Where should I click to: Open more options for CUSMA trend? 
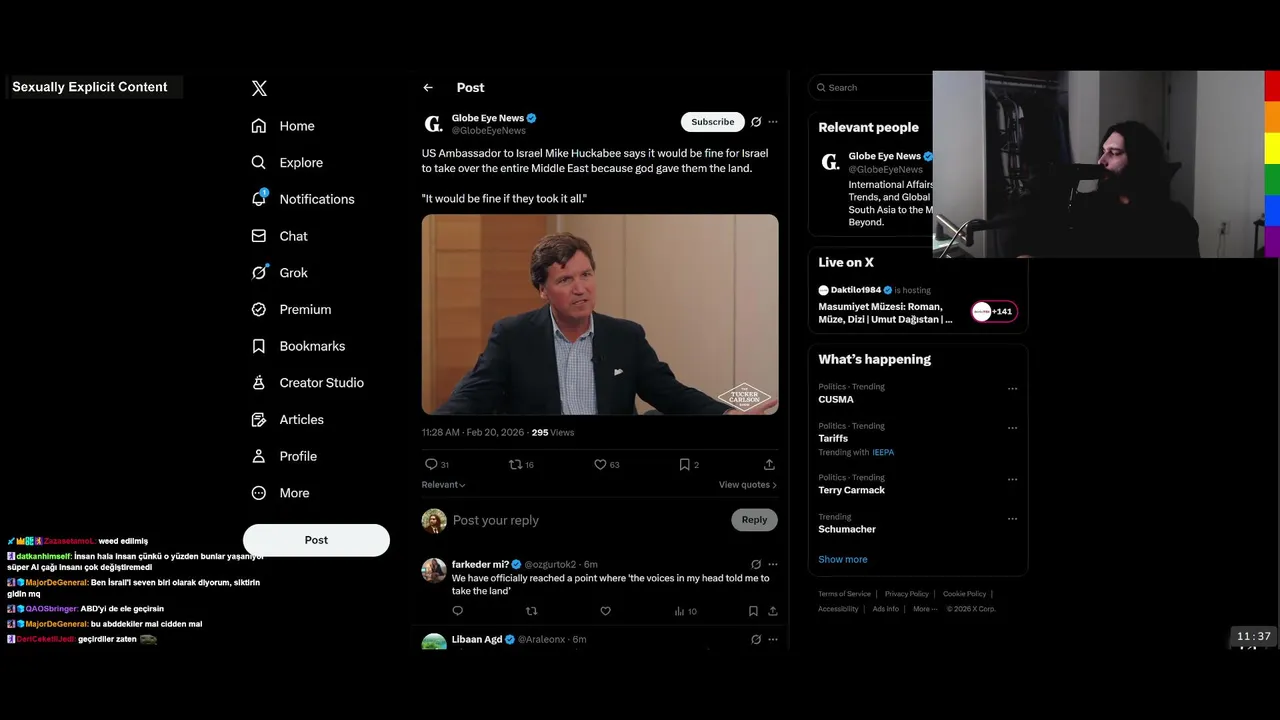pyautogui.click(x=1012, y=389)
